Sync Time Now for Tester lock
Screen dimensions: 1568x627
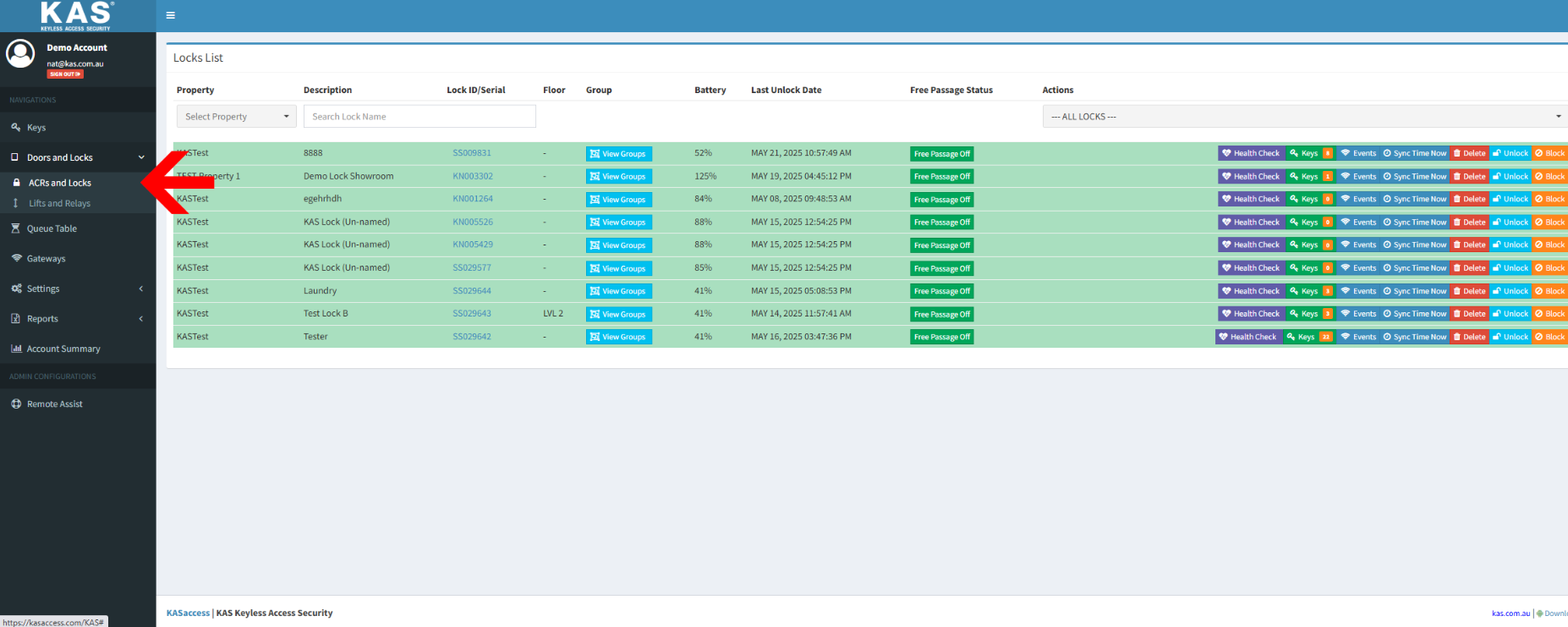pyautogui.click(x=1414, y=337)
